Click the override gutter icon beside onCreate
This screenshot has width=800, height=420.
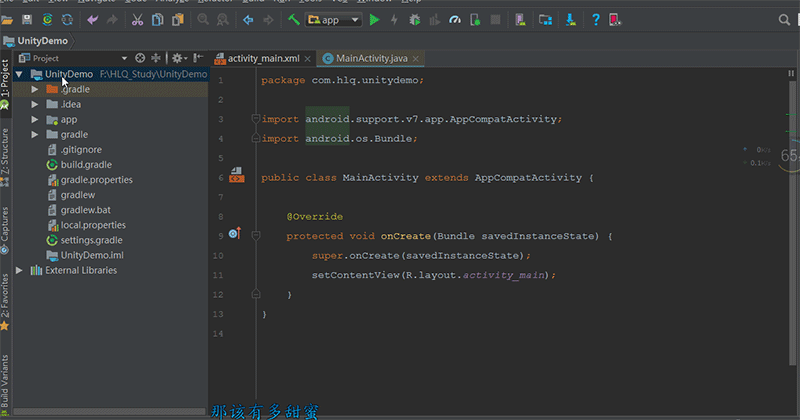pos(235,234)
